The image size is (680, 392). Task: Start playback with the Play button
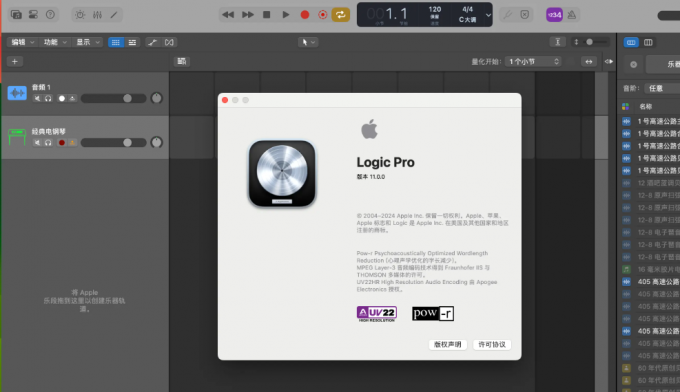(x=285, y=15)
